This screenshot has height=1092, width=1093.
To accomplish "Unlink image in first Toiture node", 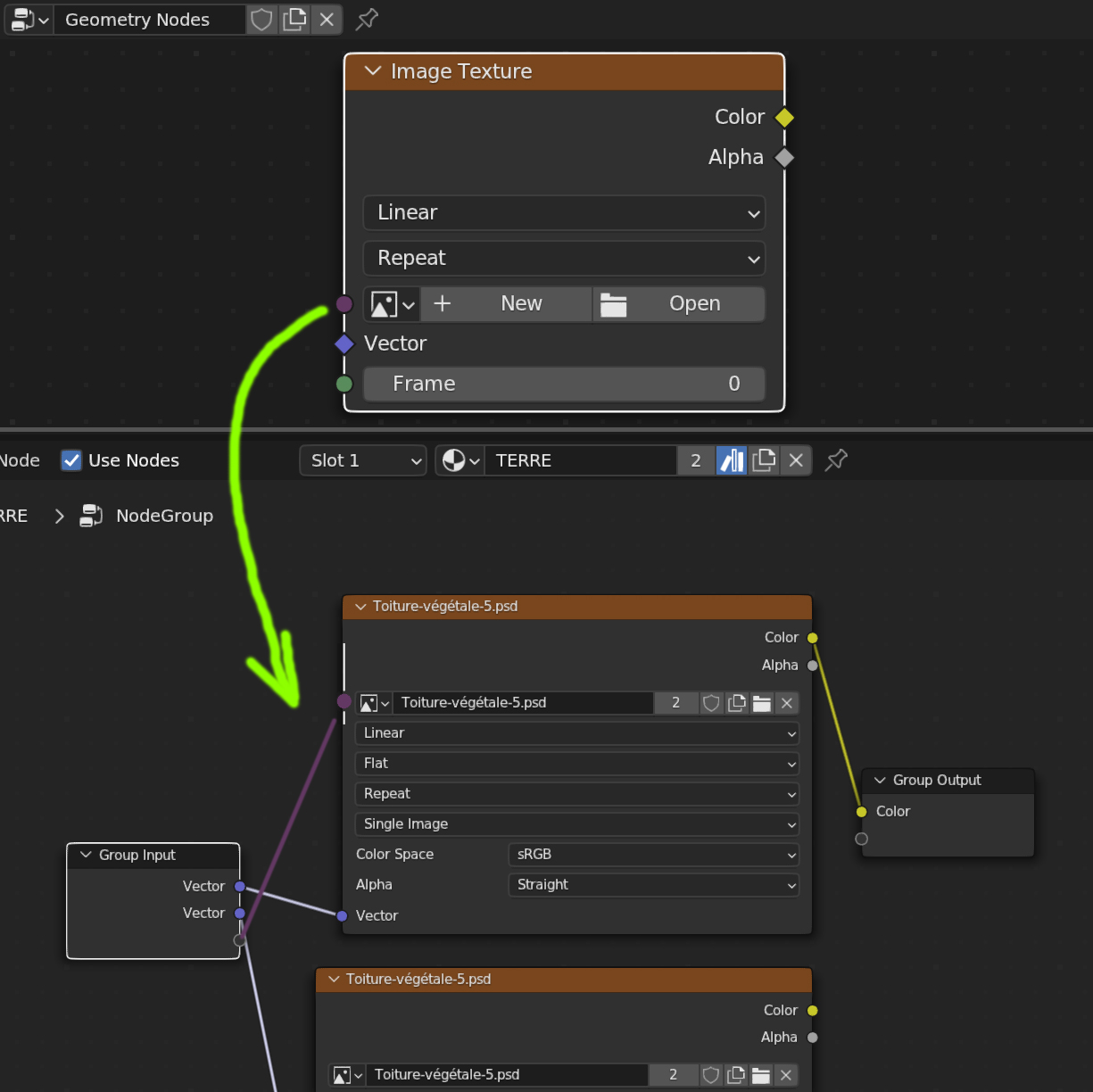I will [787, 703].
